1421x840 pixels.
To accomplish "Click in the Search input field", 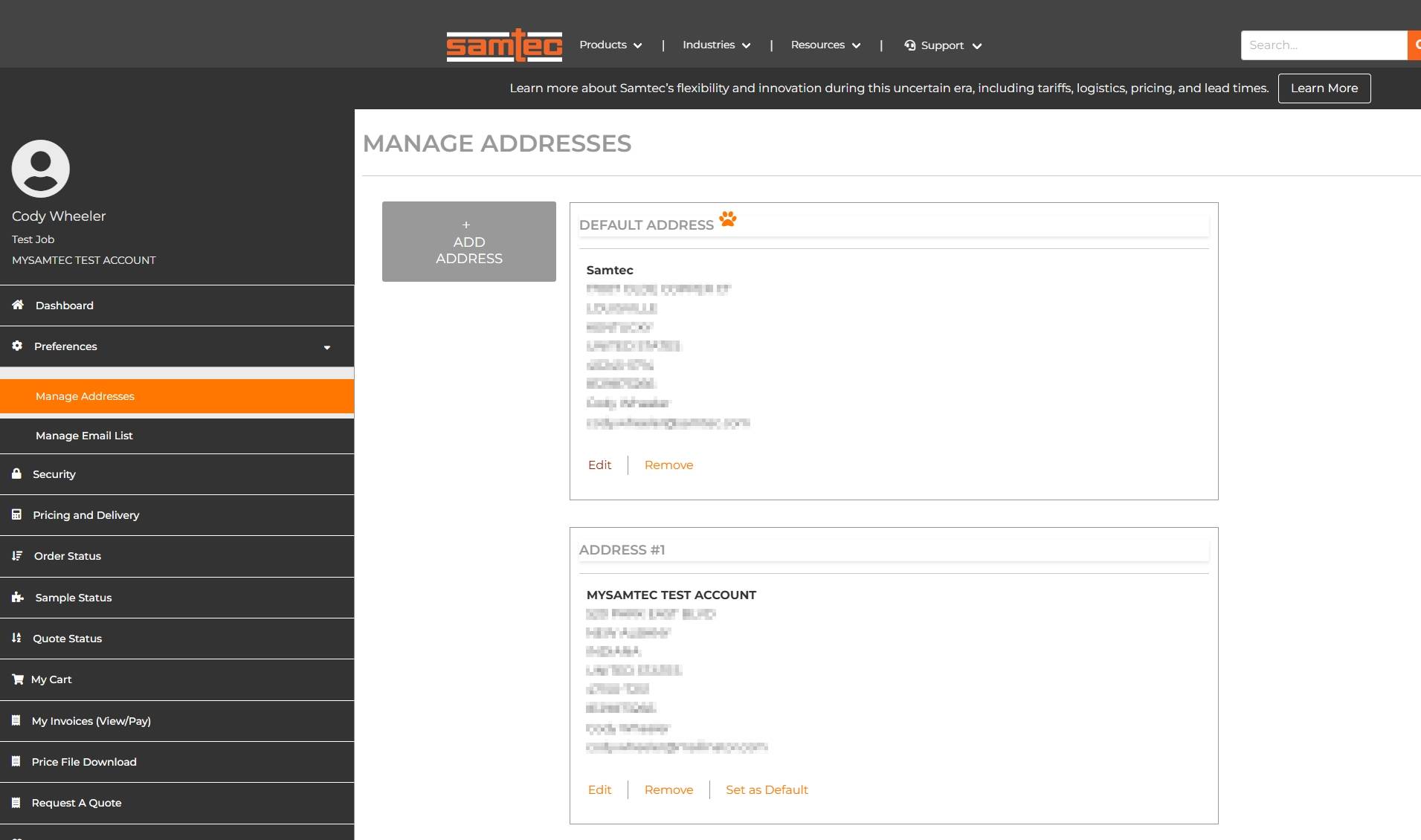I will pos(1324,45).
